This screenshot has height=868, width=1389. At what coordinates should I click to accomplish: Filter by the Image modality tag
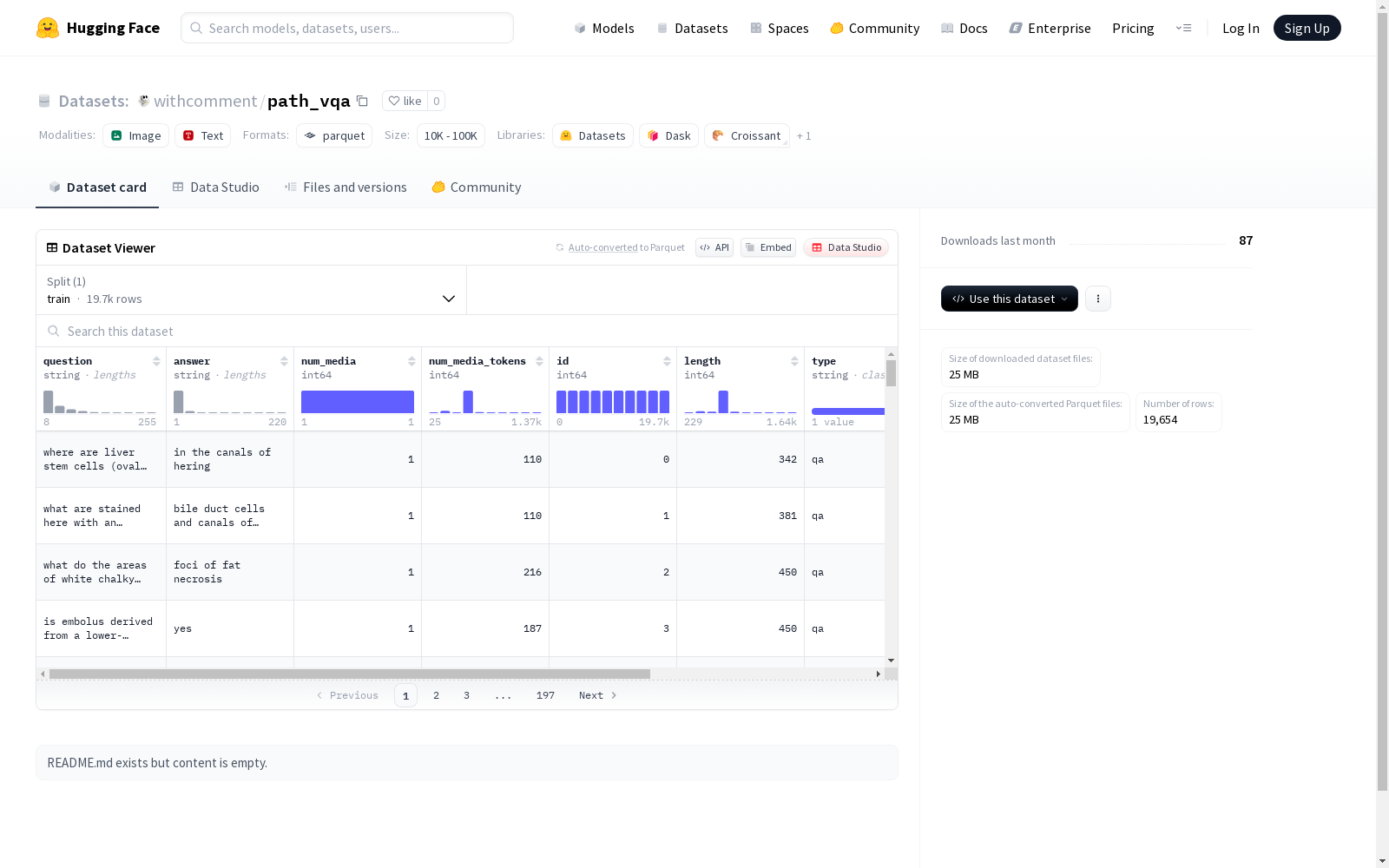(x=136, y=135)
